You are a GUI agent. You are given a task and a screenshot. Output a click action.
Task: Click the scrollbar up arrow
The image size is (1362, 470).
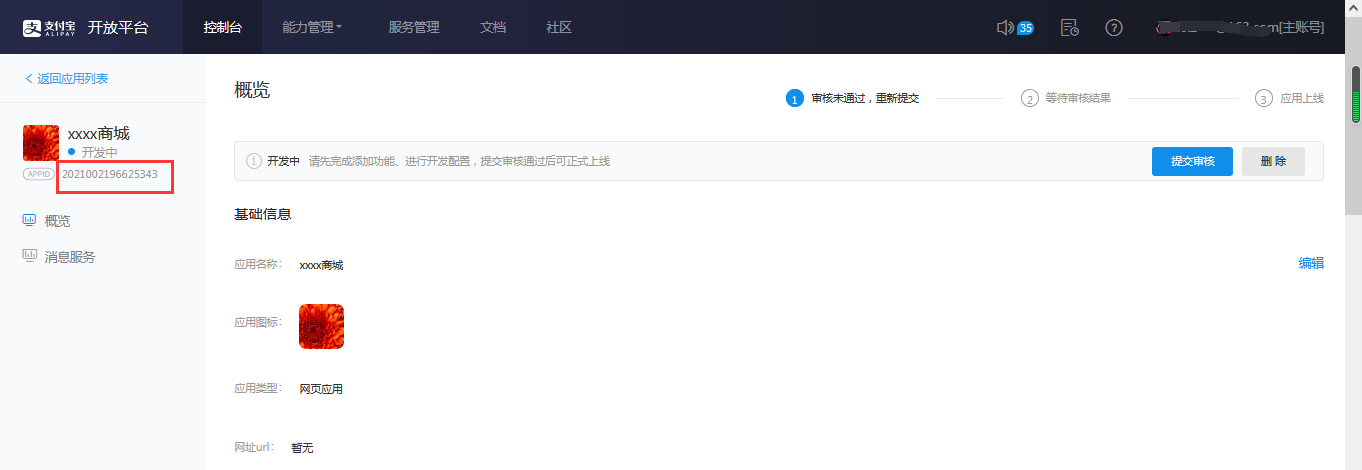click(x=1355, y=59)
